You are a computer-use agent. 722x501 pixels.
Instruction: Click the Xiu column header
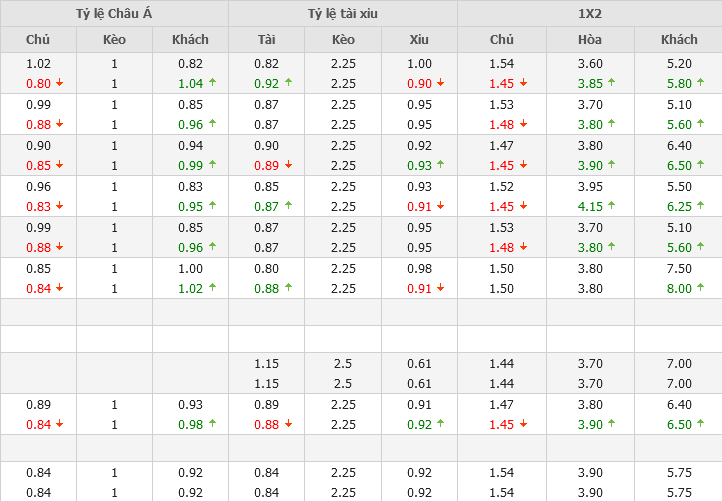pos(419,40)
